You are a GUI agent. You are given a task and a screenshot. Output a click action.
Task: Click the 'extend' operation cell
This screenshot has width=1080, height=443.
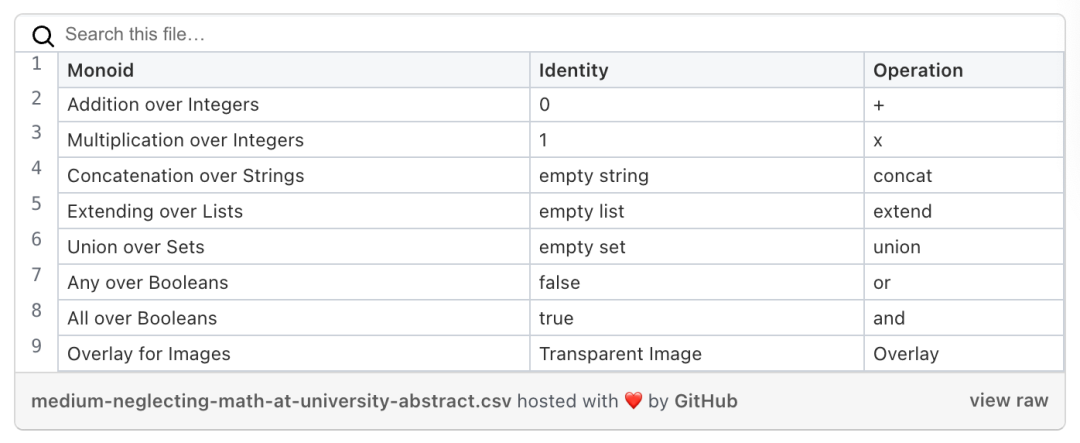(902, 212)
